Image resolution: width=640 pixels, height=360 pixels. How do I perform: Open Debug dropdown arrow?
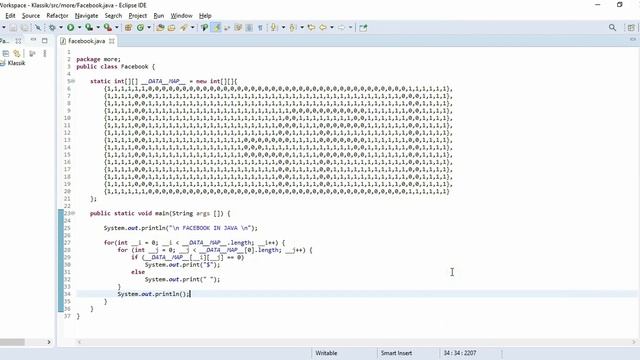click(61, 28)
